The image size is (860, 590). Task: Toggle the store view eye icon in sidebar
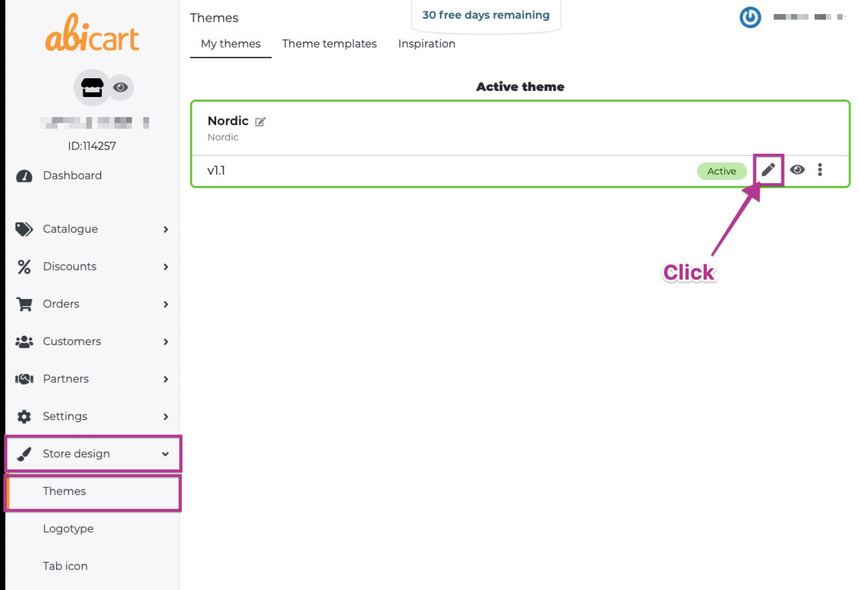[121, 88]
